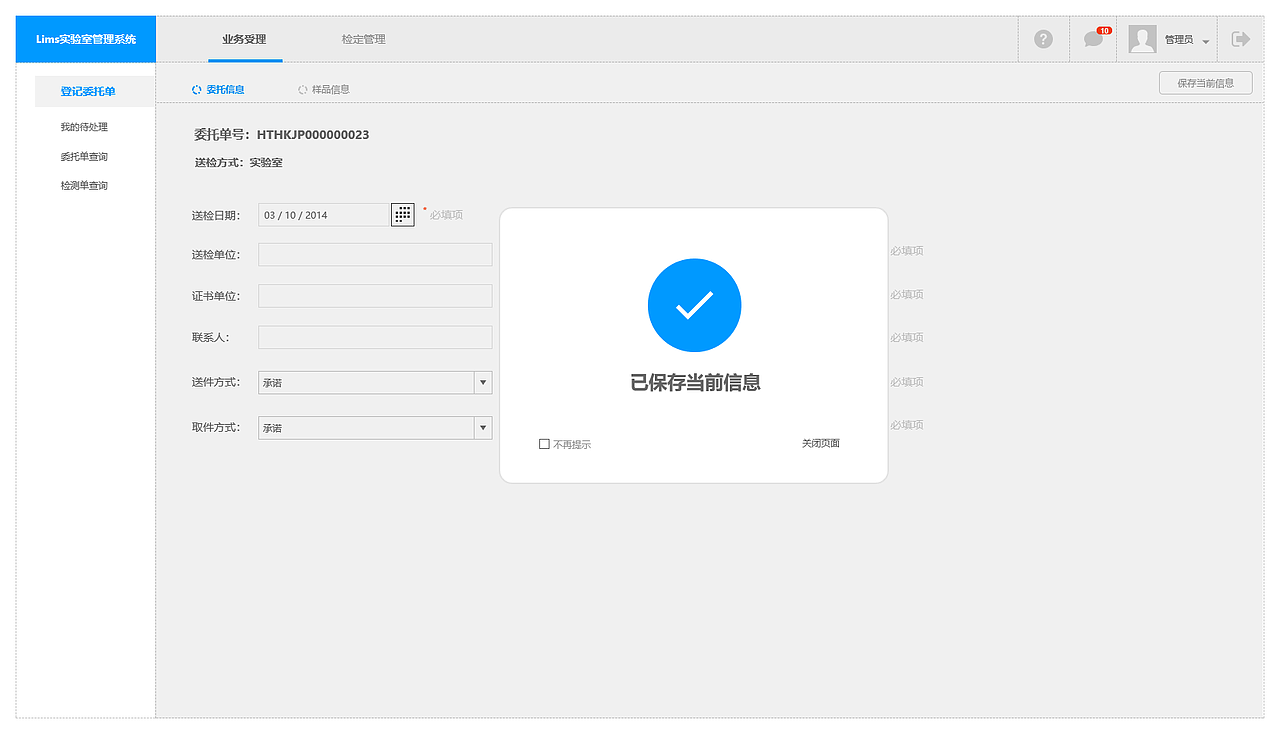The height and width of the screenshot is (734, 1280).
Task: Open the notification messages icon showing 10
Action: [x=1092, y=39]
